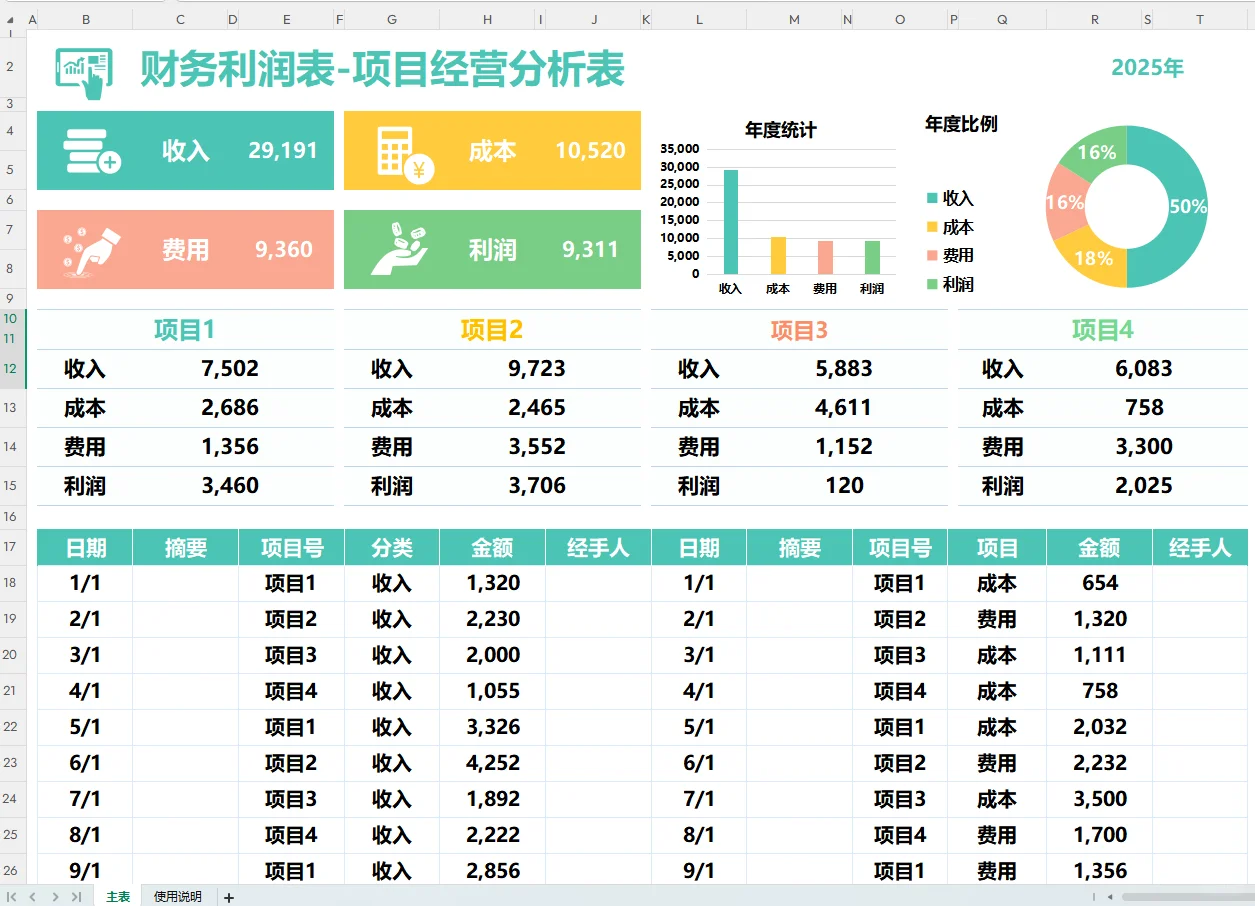Select row header 17
Viewport: 1255px width, 906px height.
pyautogui.click(x=13, y=547)
